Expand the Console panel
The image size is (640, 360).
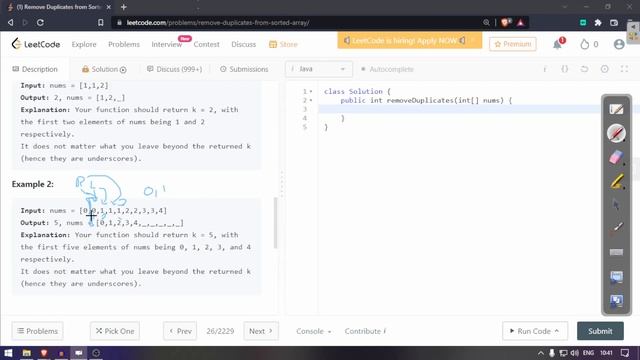(313, 331)
